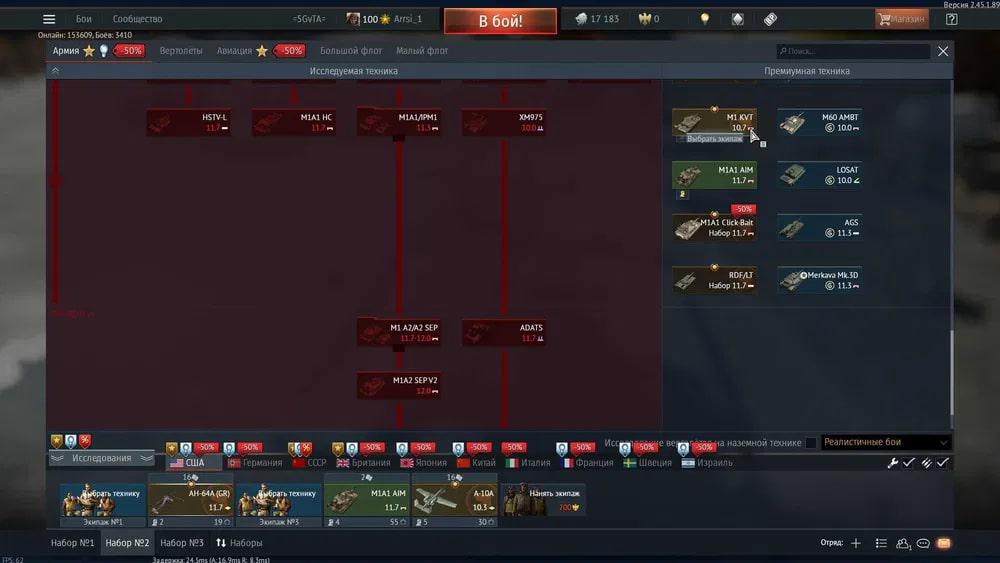Click the wrench repair icon
Viewport: 1000px width, 563px height.
[893, 463]
